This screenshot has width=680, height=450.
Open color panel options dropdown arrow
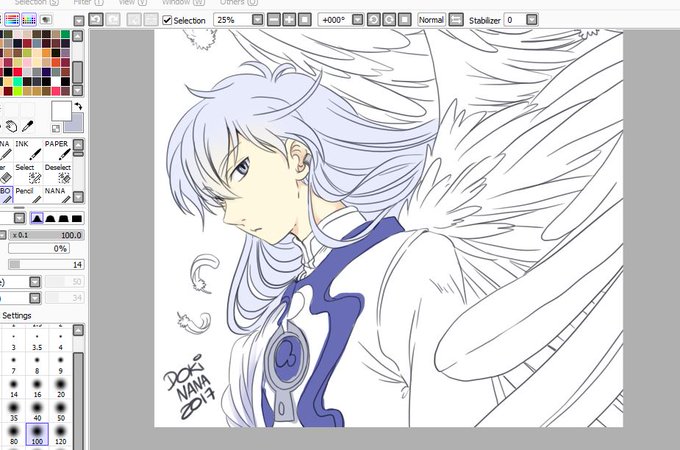pyautogui.click(x=78, y=20)
